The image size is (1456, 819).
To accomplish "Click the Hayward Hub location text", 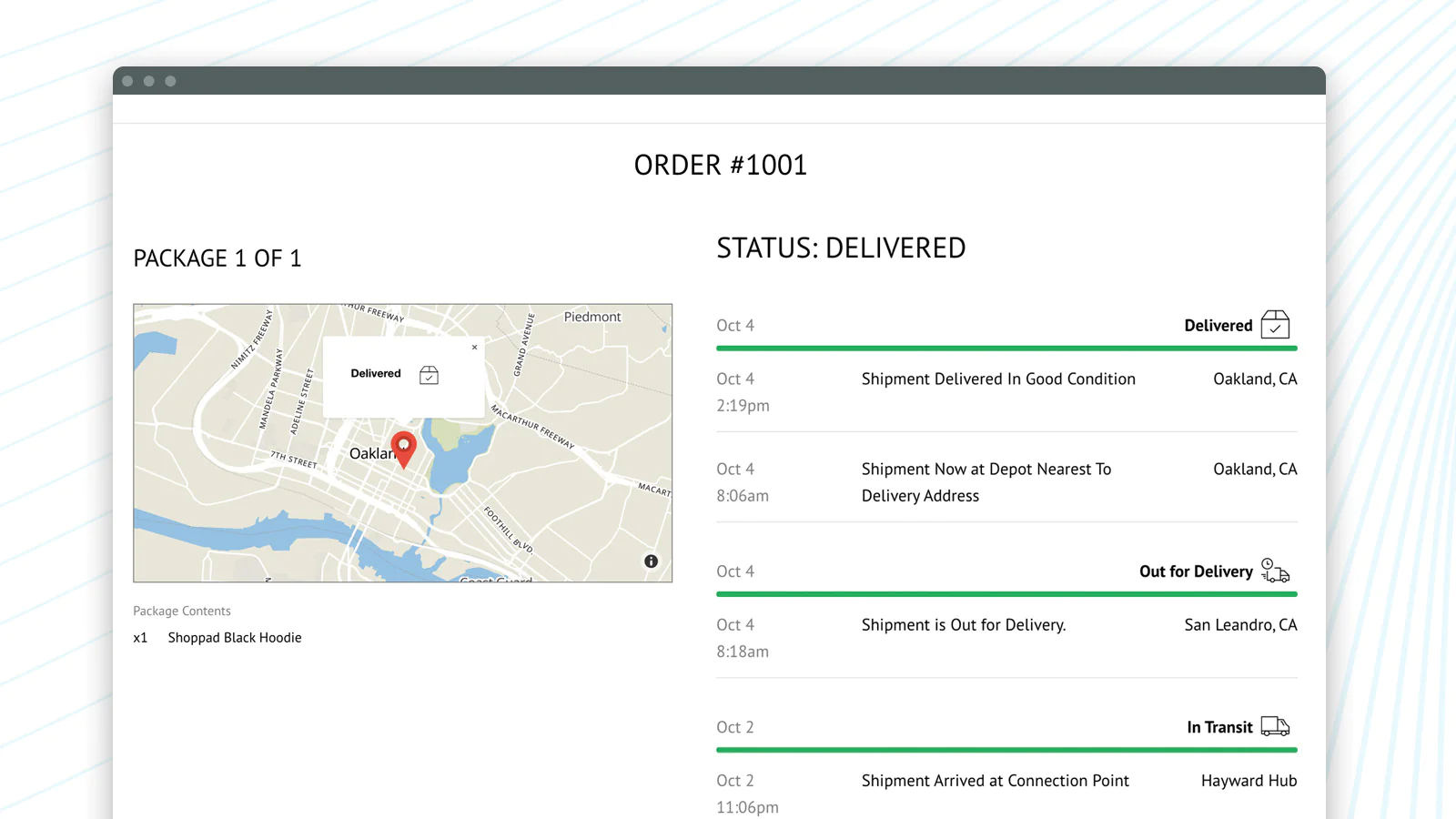I will pos(1249,781).
